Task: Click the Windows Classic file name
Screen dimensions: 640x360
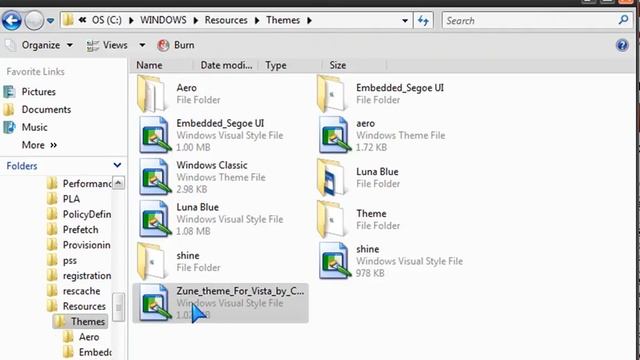Action: click(x=212, y=165)
